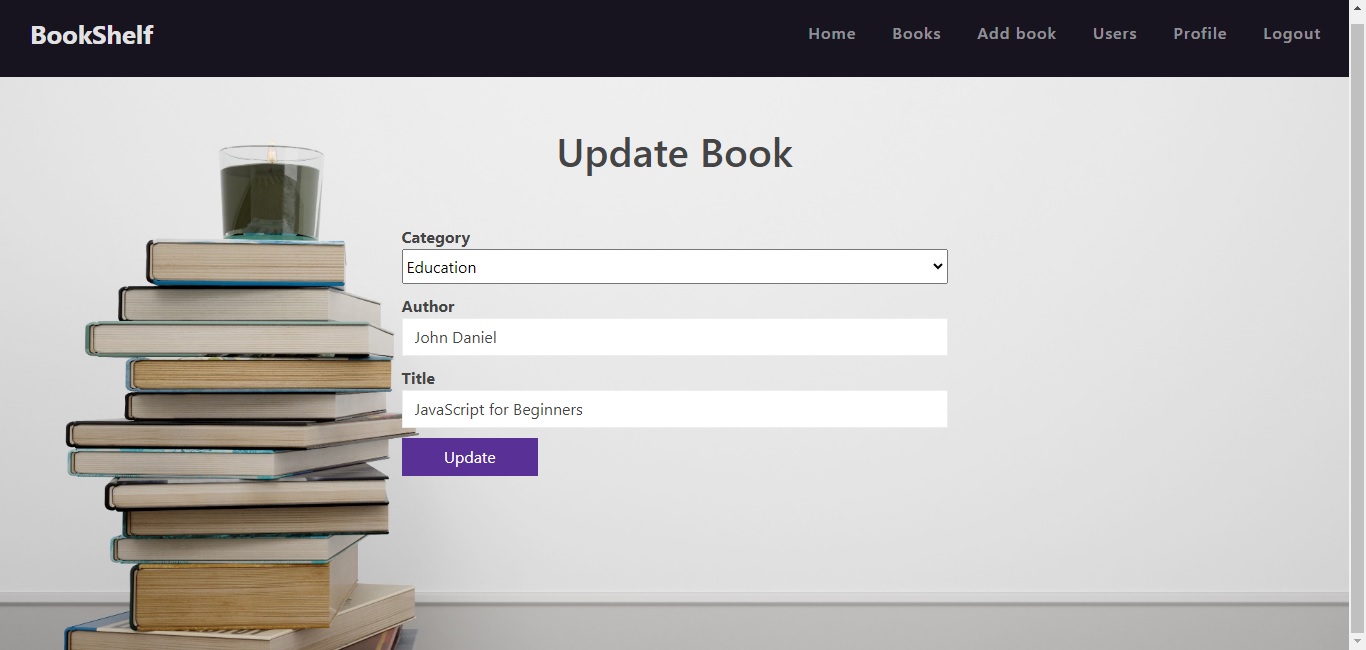Screen dimensions: 1366x650
Task: Click inside the Author input field
Action: [x=675, y=337]
